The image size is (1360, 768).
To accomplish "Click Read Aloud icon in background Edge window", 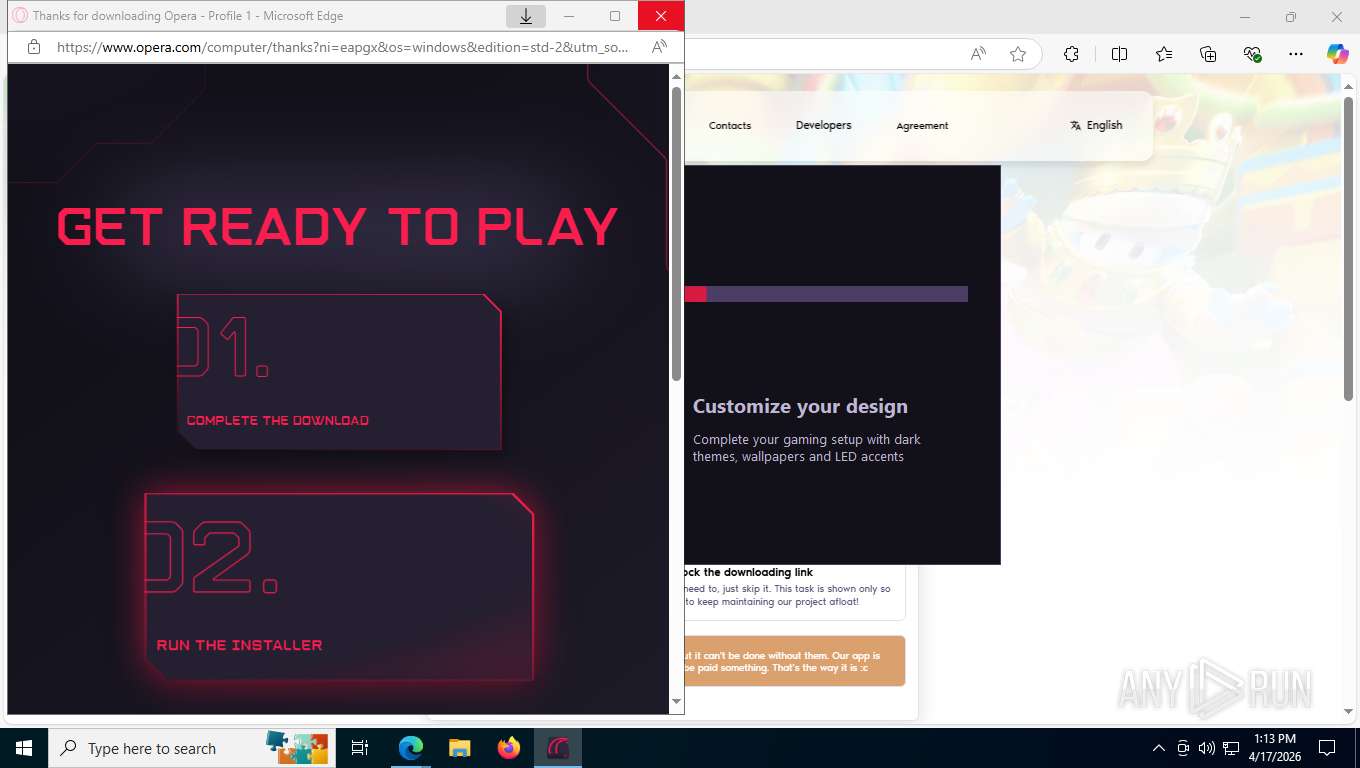I will [978, 54].
